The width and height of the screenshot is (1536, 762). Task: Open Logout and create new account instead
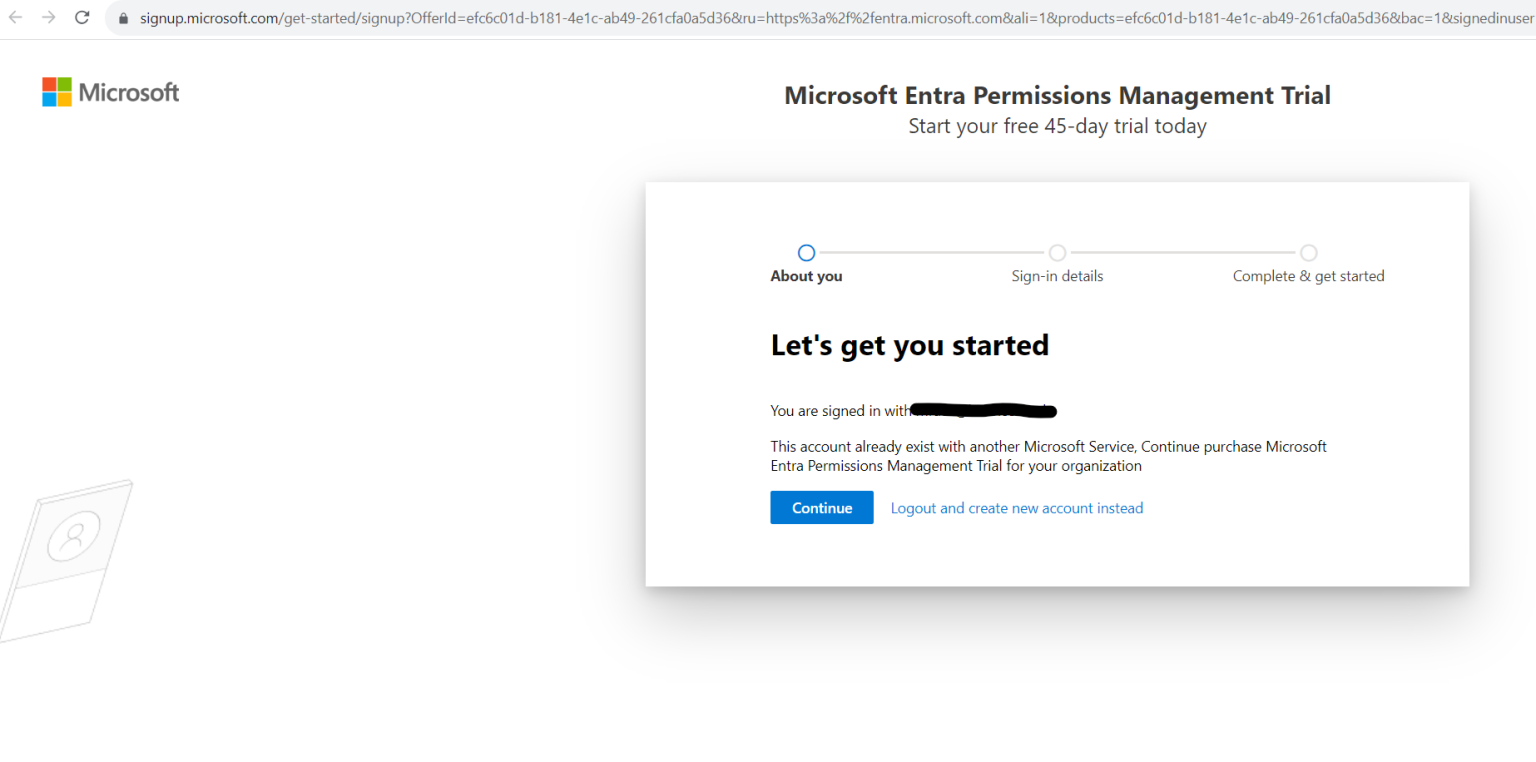coord(1016,507)
